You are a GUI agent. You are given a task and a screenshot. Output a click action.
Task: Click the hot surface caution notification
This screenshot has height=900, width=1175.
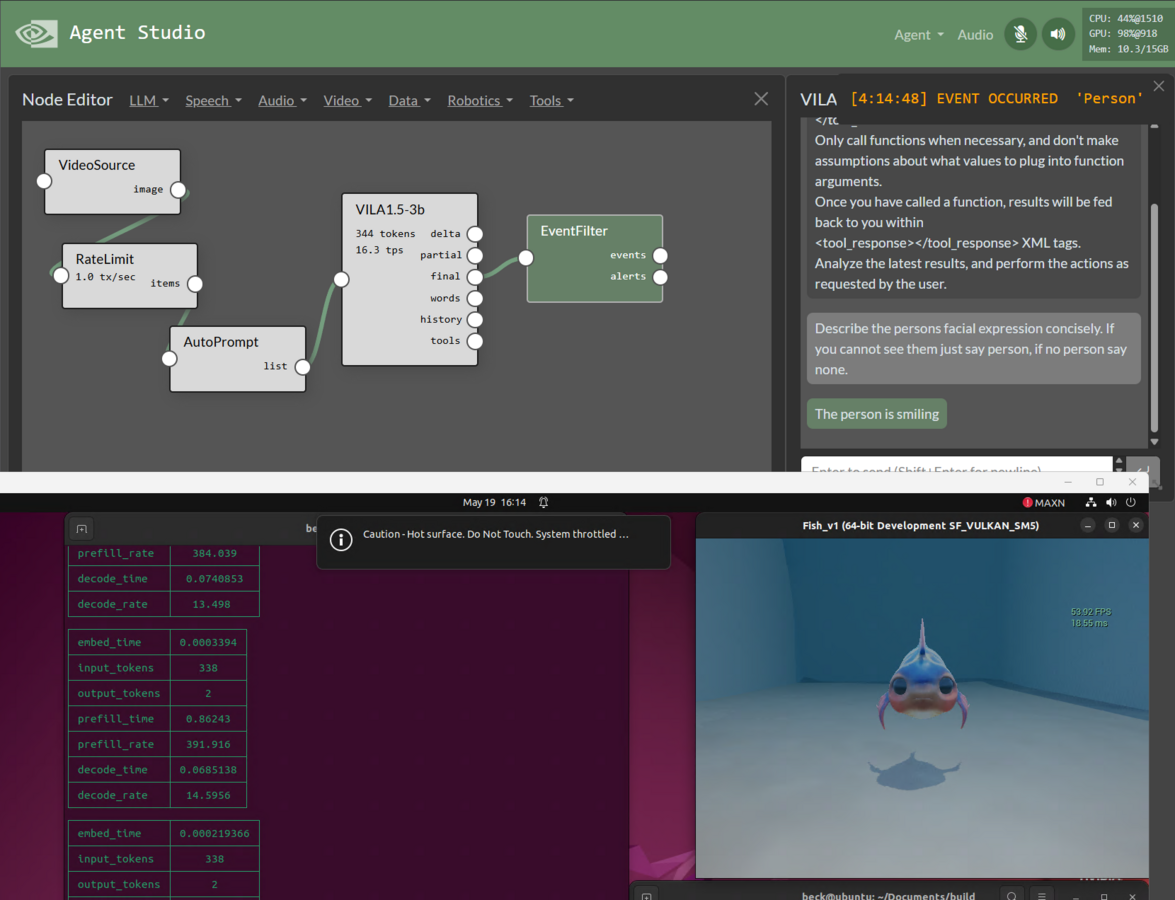[493, 541]
